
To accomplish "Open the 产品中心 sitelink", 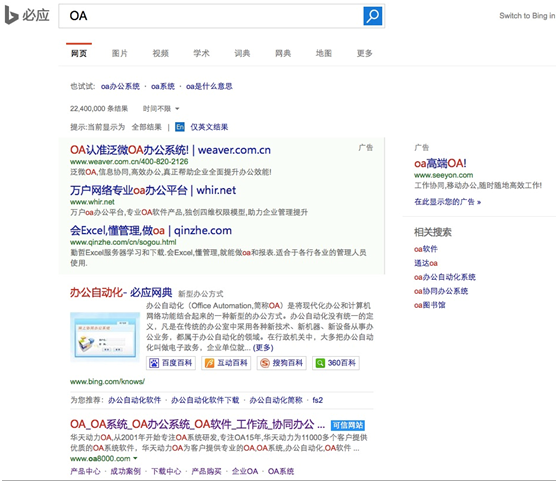I will [x=85, y=472].
